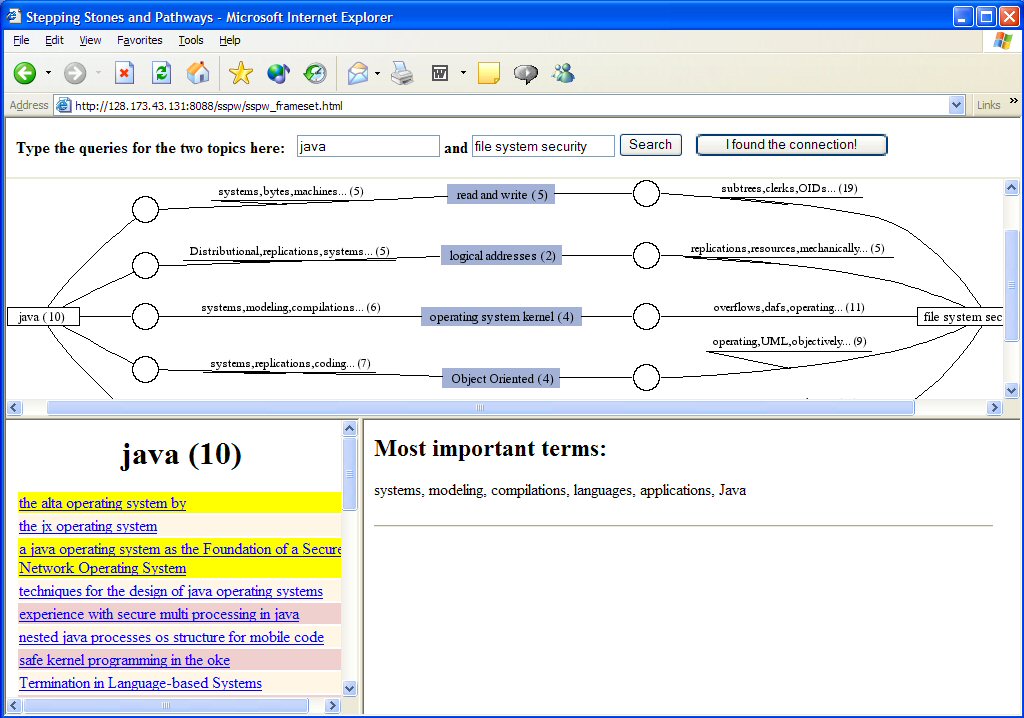Expand the Links toolbar chevron
The width and height of the screenshot is (1024, 718).
[x=1014, y=101]
